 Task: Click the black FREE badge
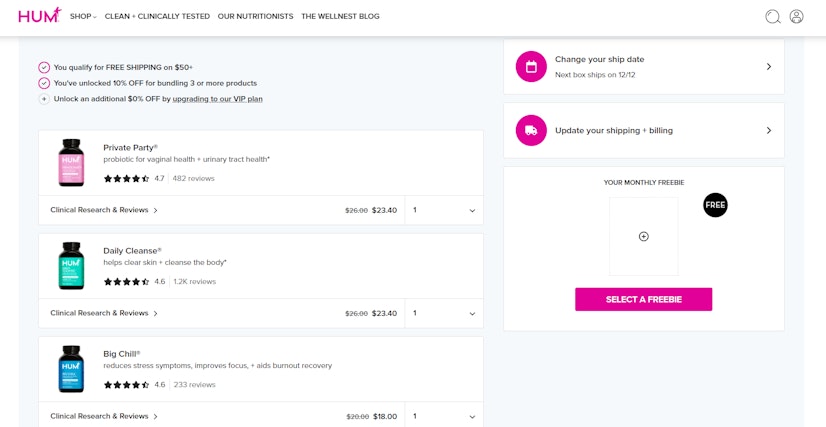715,205
